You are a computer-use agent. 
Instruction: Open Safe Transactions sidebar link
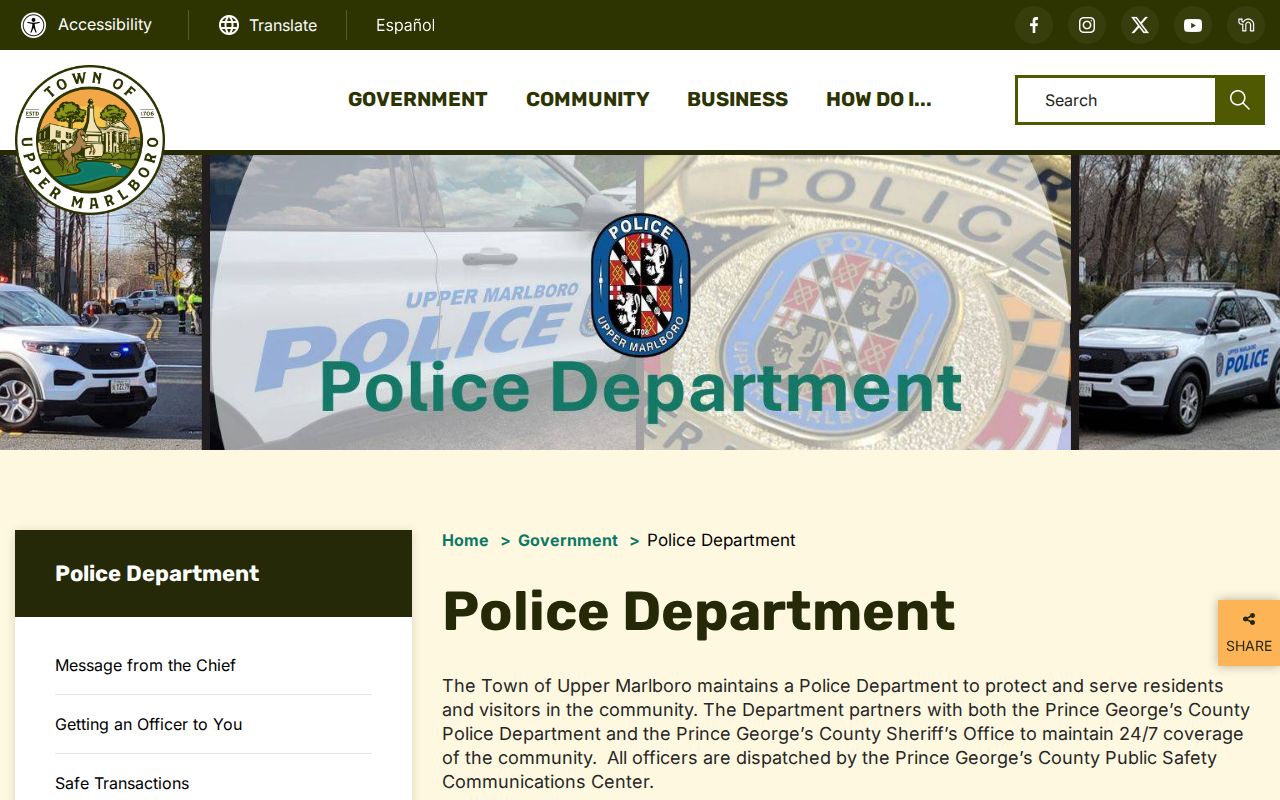pyautogui.click(x=122, y=783)
